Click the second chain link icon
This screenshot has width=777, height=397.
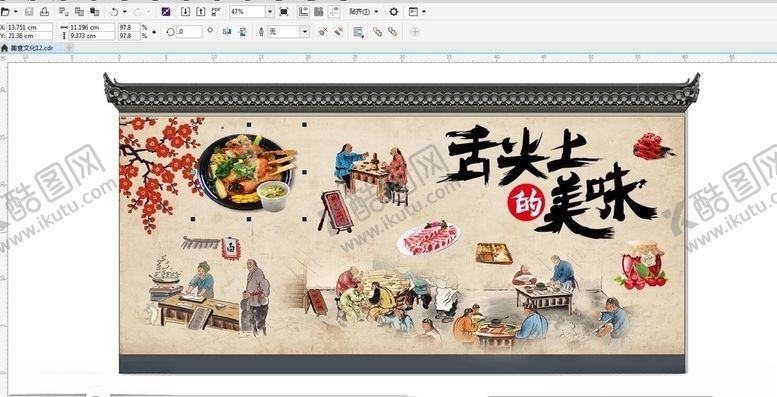pyautogui.click(x=393, y=32)
